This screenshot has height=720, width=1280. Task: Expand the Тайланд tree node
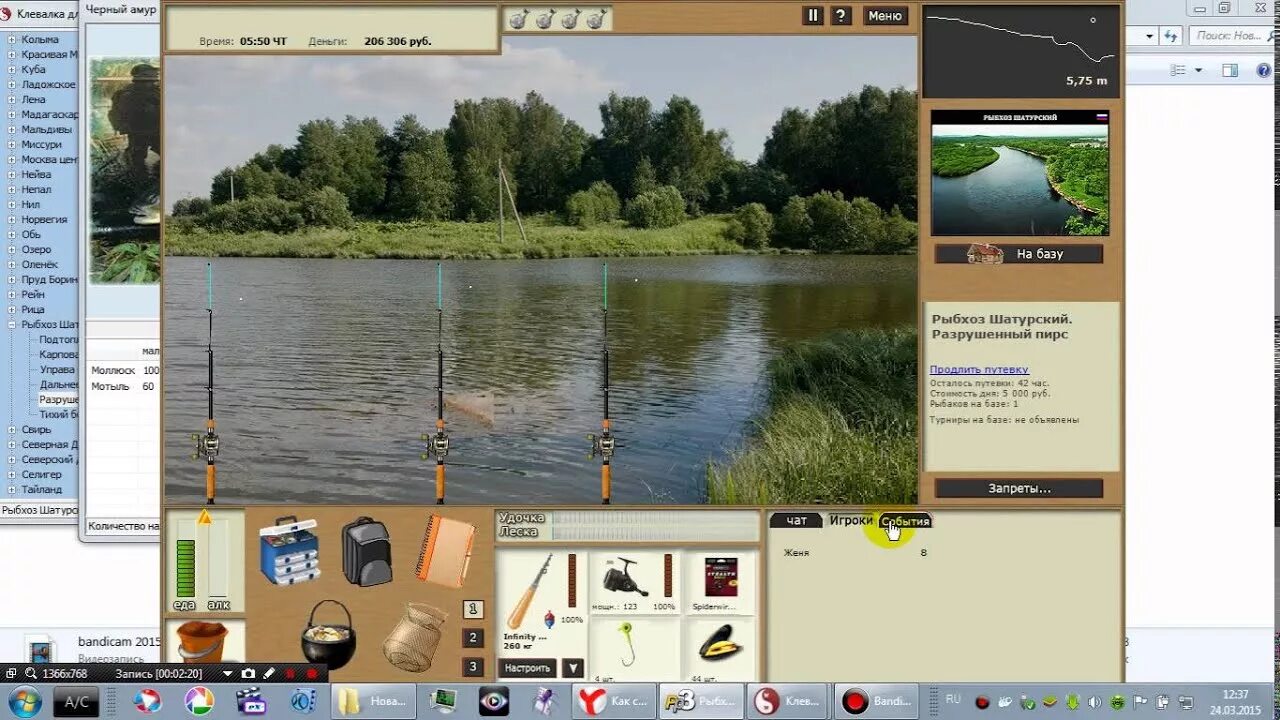[13, 490]
